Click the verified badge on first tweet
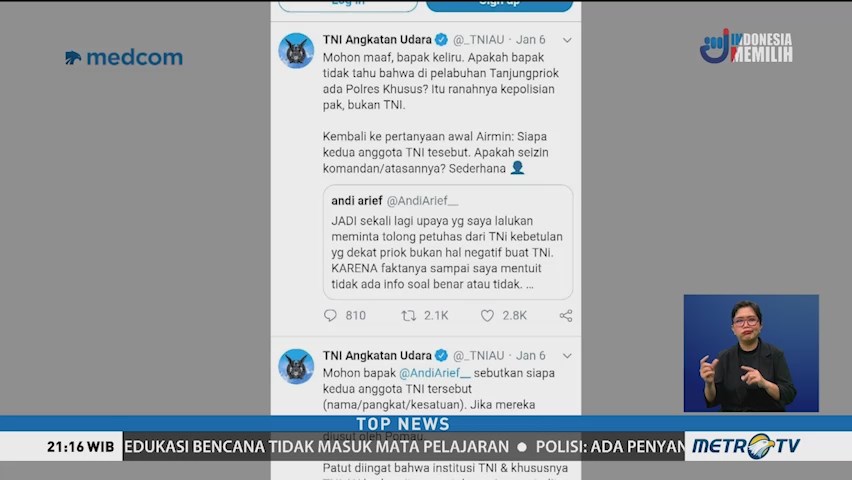The width and height of the screenshot is (852, 480). click(441, 40)
